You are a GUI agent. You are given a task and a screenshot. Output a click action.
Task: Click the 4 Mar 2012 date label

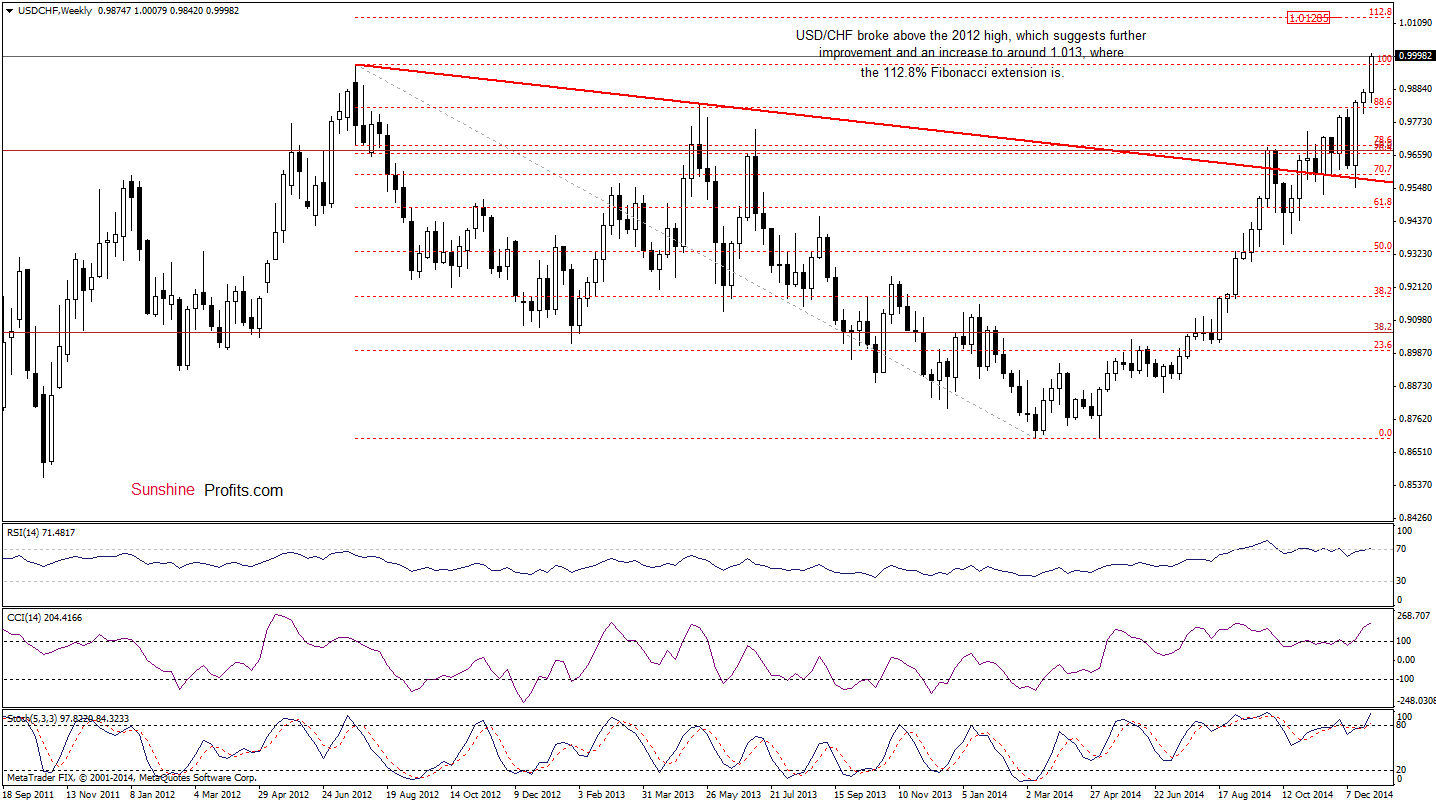pyautogui.click(x=217, y=794)
